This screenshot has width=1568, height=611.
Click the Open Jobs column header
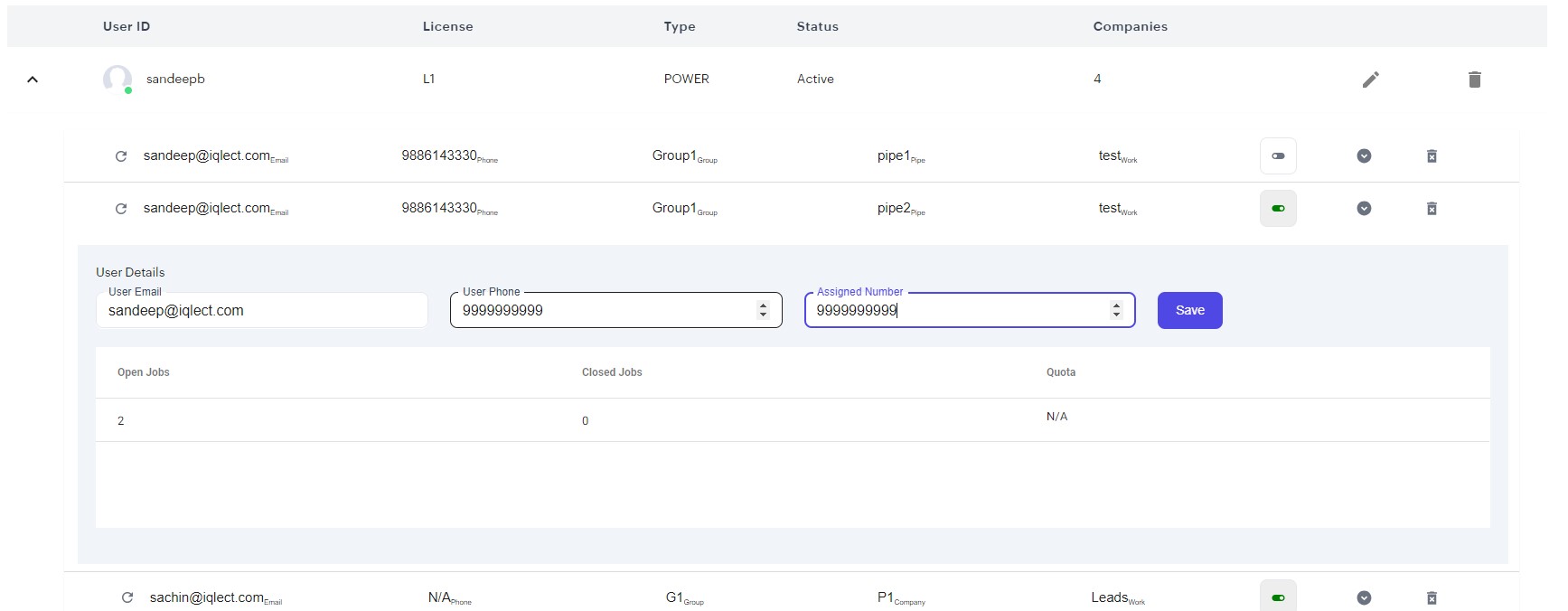pos(144,372)
